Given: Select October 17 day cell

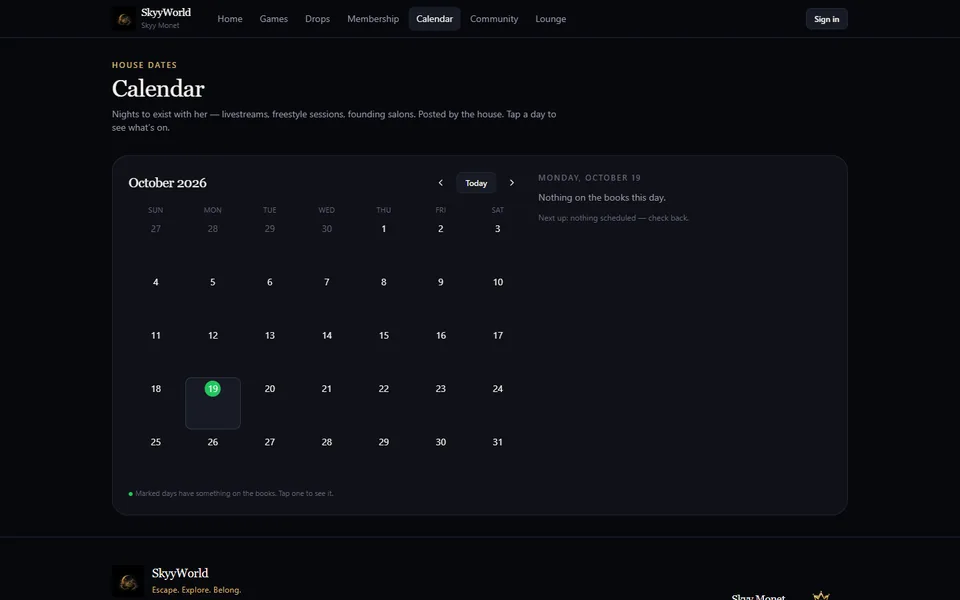Looking at the screenshot, I should pyautogui.click(x=498, y=350).
